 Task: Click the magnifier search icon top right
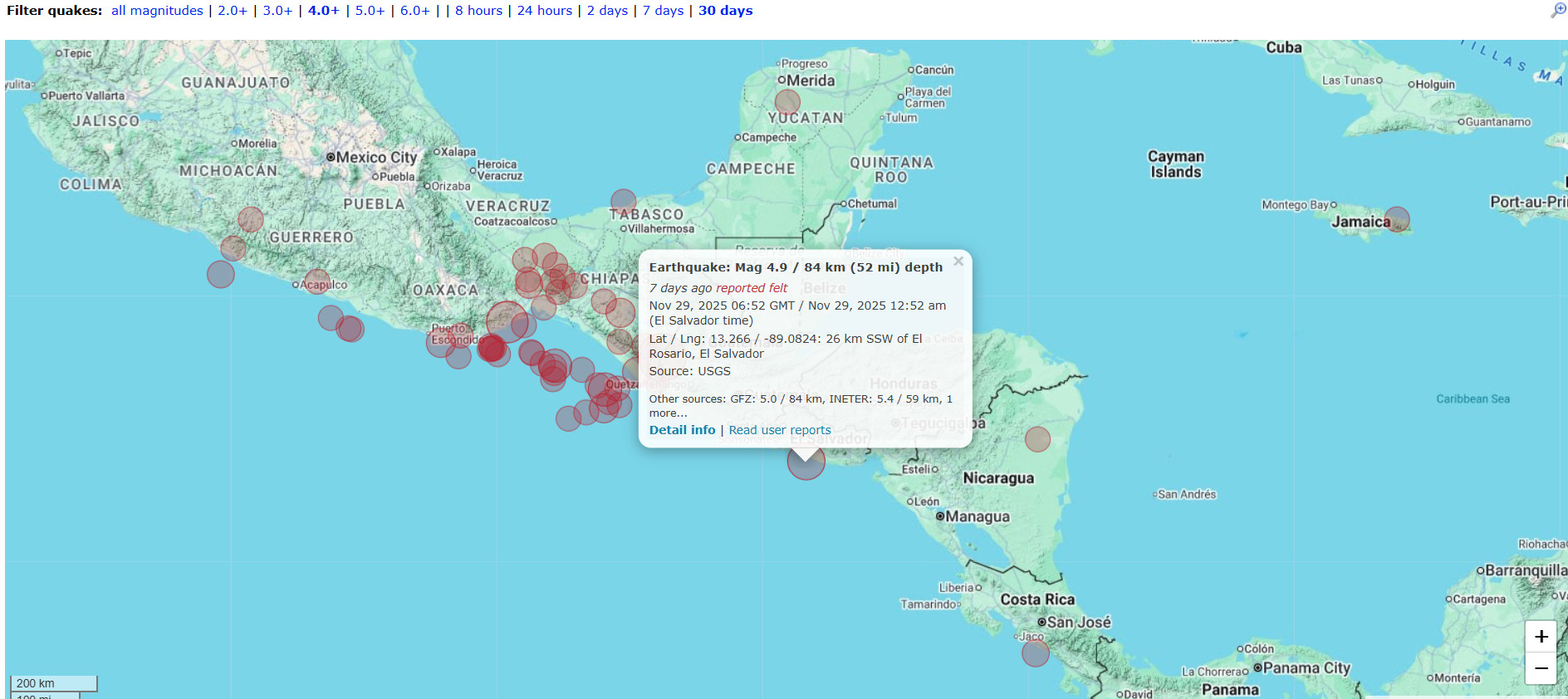pyautogui.click(x=1557, y=10)
